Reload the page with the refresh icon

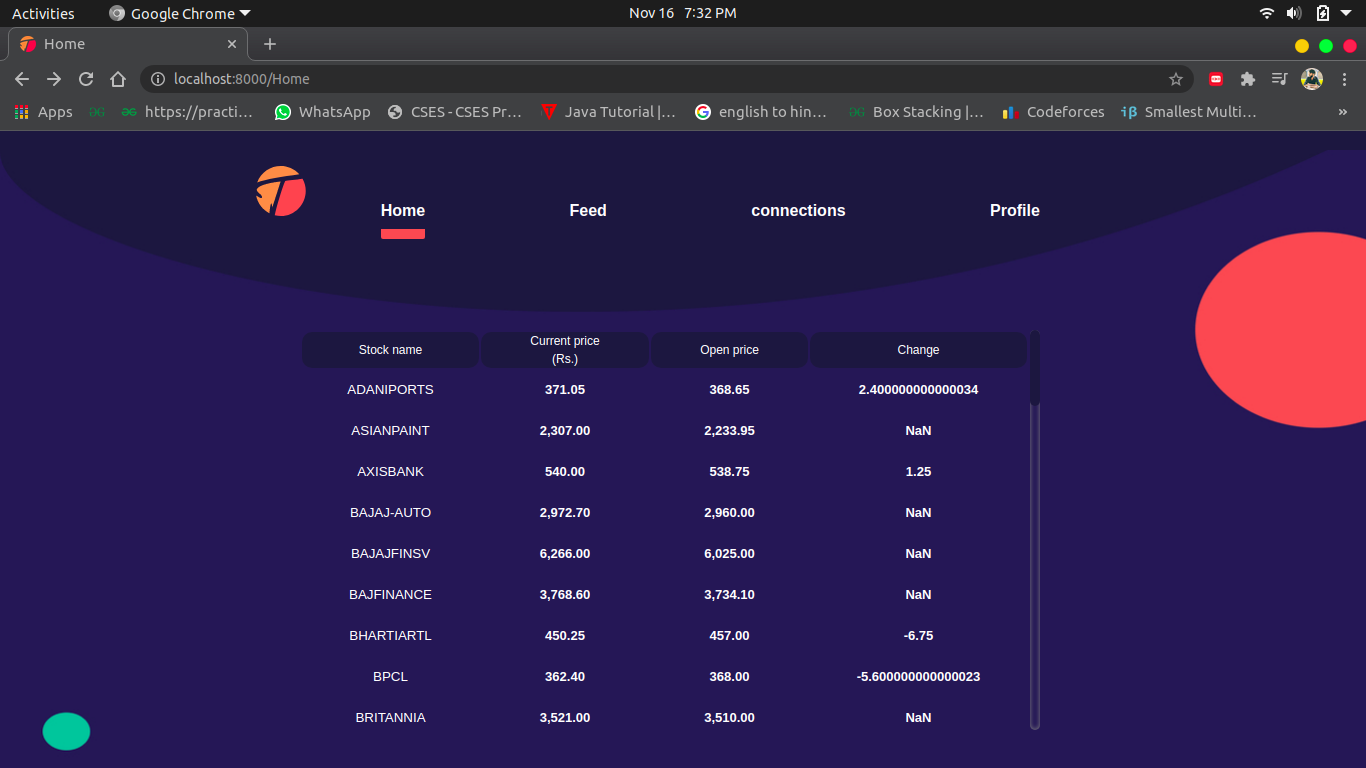[x=86, y=79]
